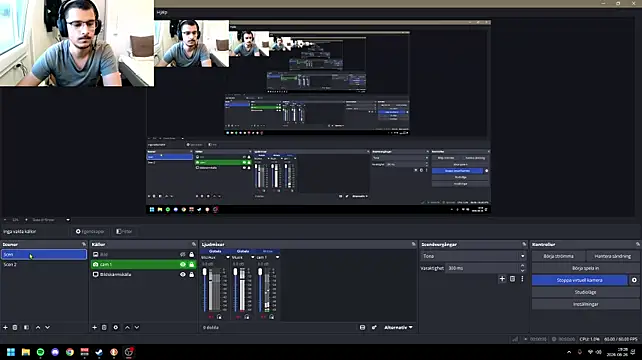
Task: Open the Tona transition dropdown
Action: point(473,256)
